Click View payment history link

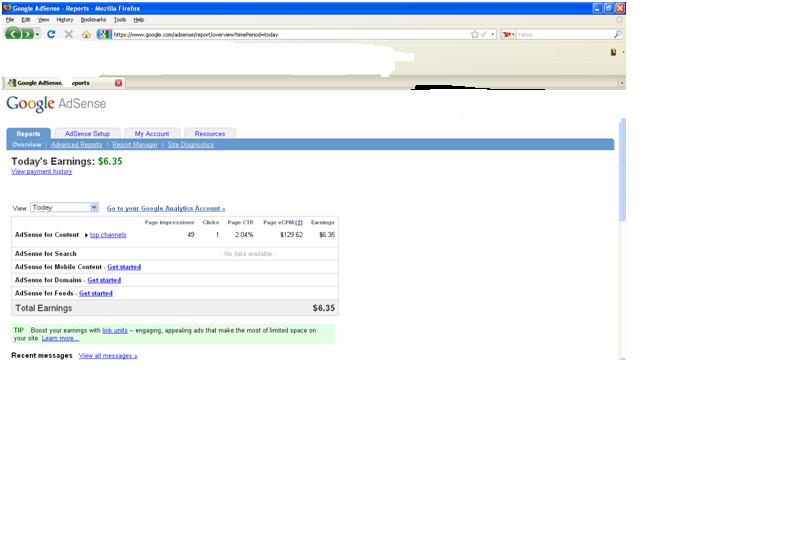(41, 172)
